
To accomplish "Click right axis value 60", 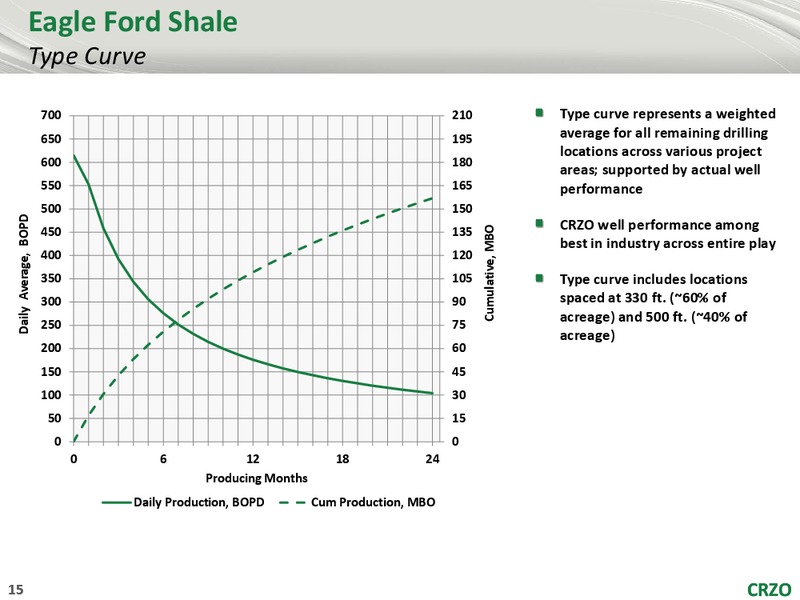I will [x=459, y=348].
